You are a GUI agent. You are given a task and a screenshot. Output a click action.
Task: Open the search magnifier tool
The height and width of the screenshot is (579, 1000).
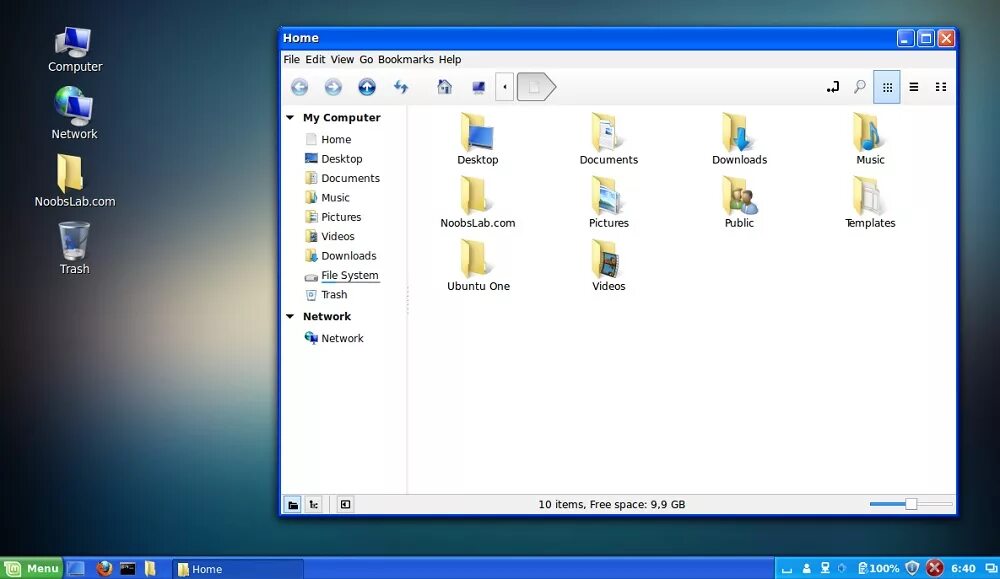860,87
